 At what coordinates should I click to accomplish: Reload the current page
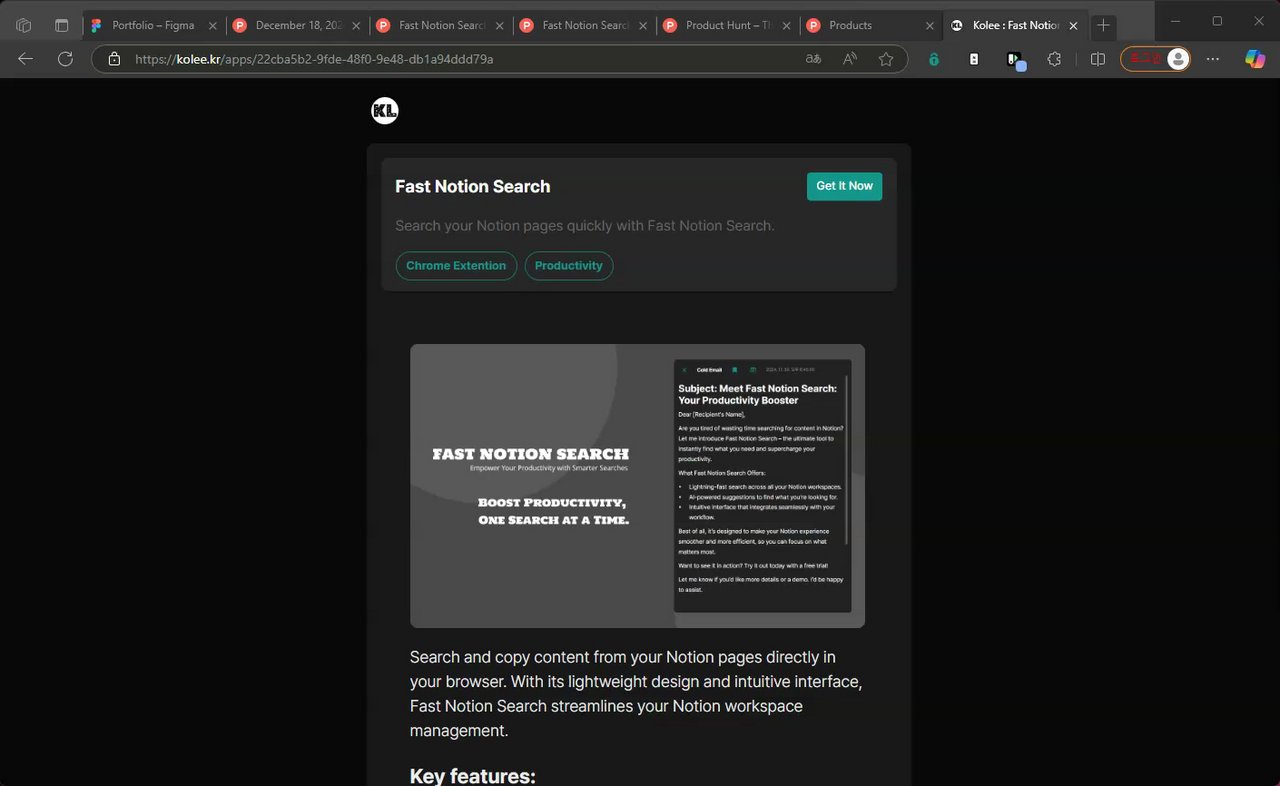point(65,59)
